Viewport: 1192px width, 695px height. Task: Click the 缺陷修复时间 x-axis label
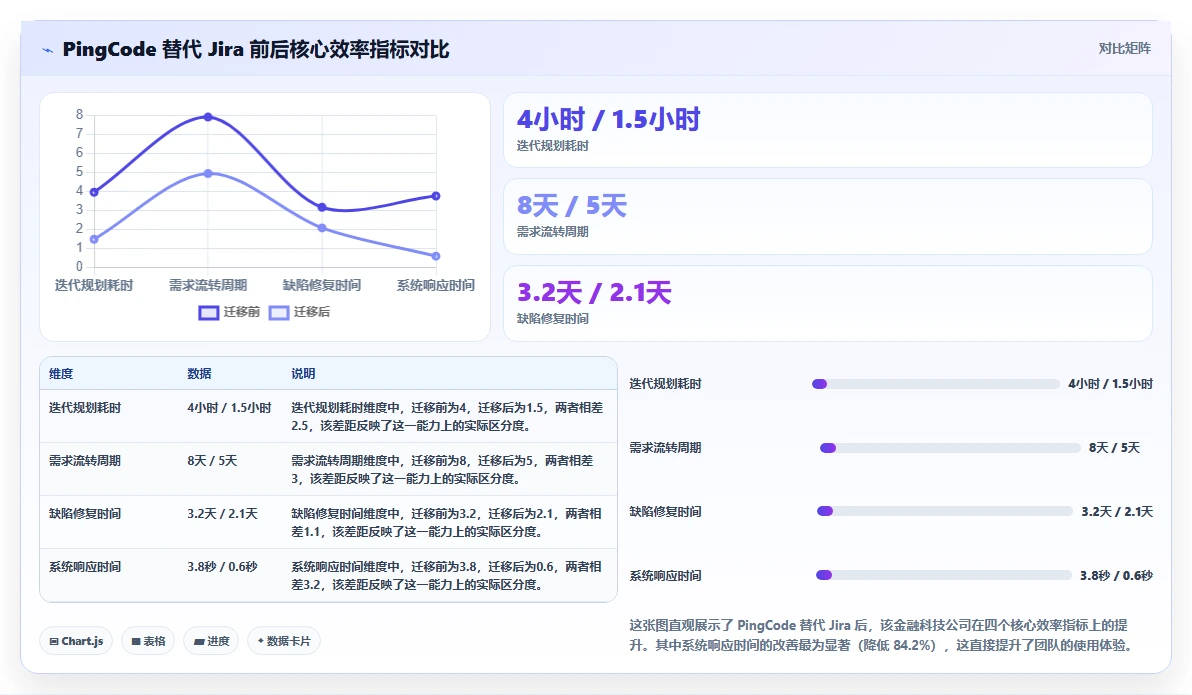click(322, 285)
